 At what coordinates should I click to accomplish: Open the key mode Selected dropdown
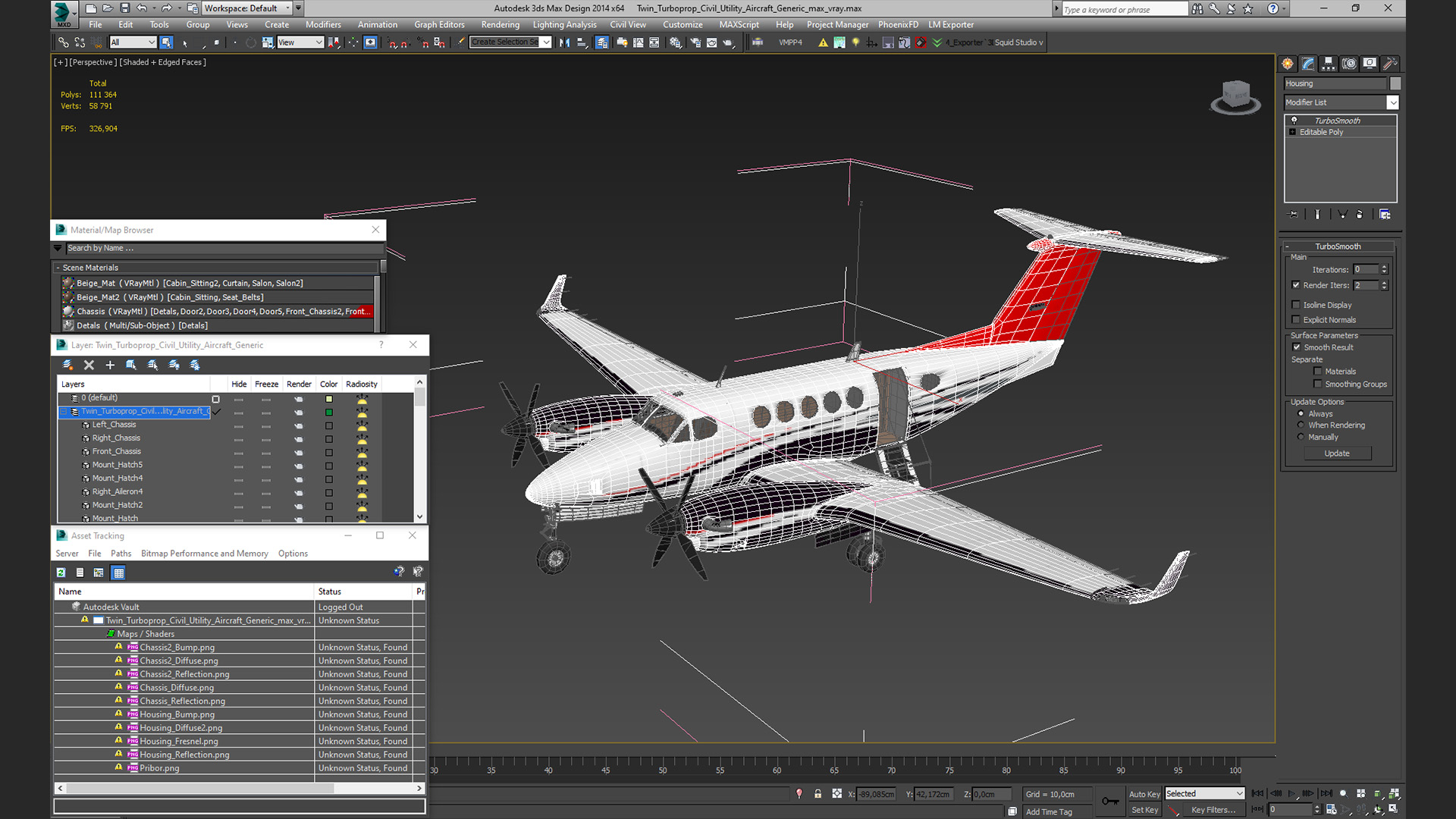[x=1204, y=794]
